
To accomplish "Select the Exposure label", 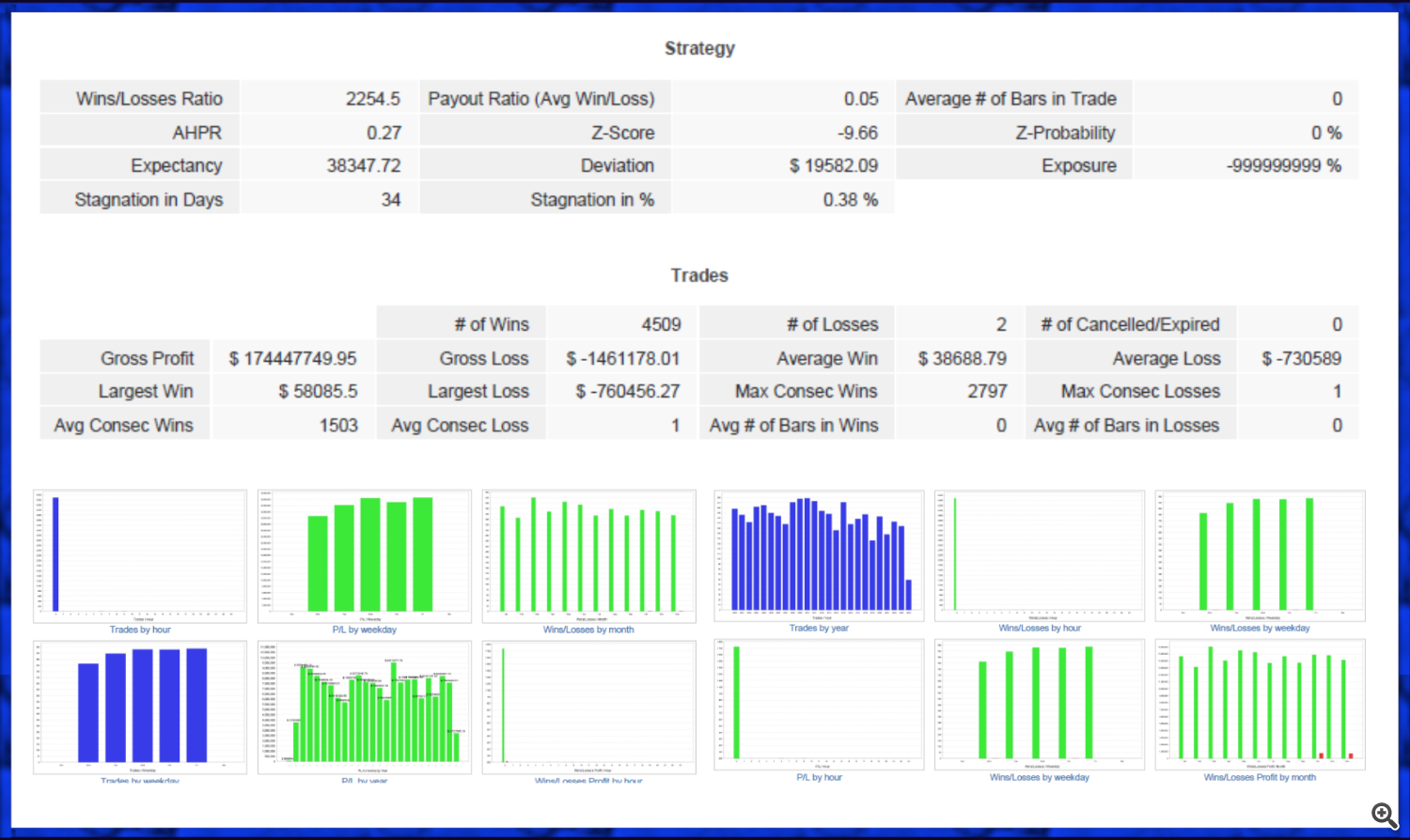I will pyautogui.click(x=1079, y=165).
